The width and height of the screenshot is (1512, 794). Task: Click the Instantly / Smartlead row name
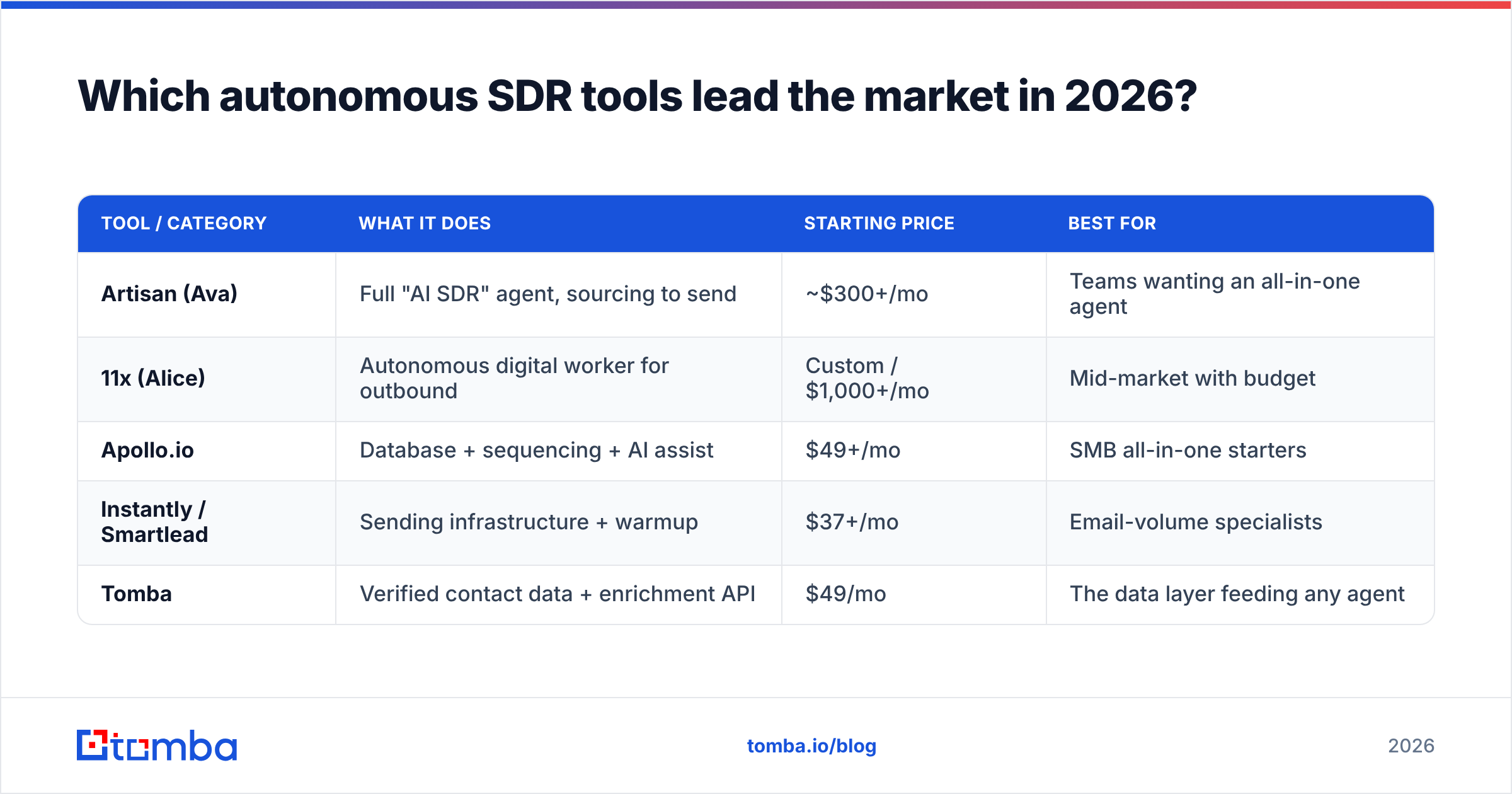coord(154,522)
